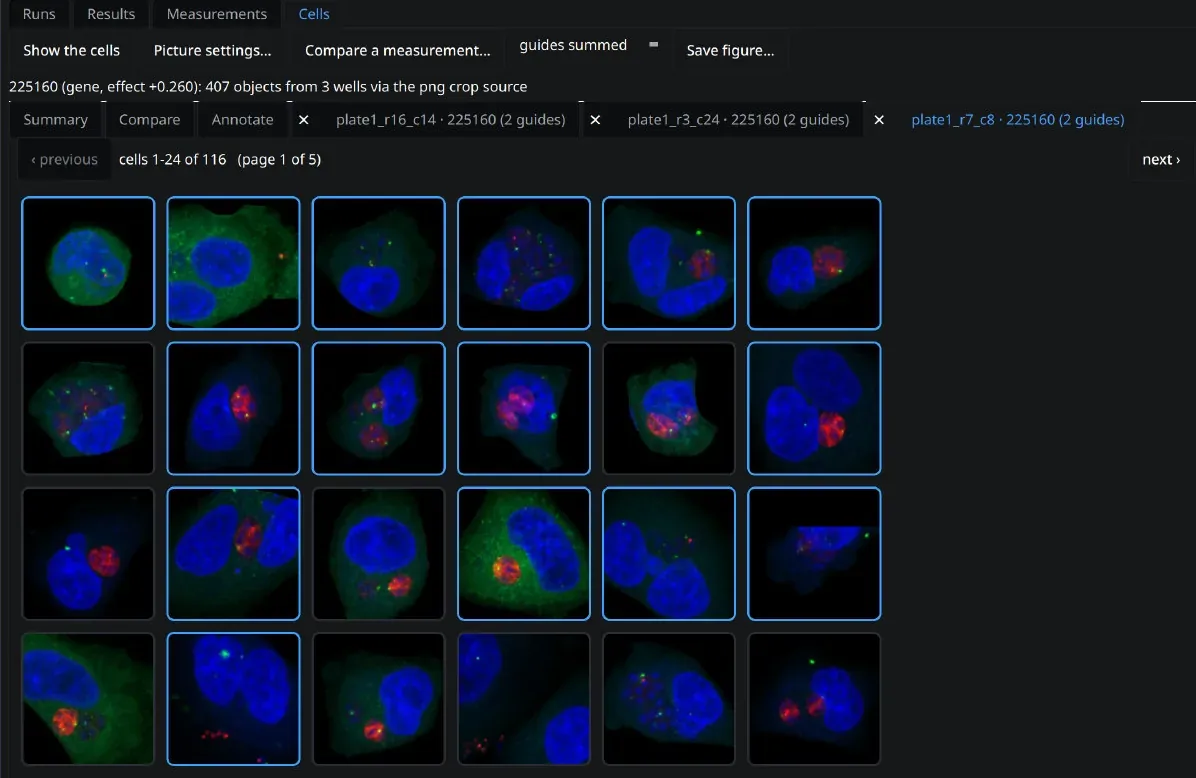Switch to the Results tab
This screenshot has width=1196, height=778.
(x=111, y=14)
